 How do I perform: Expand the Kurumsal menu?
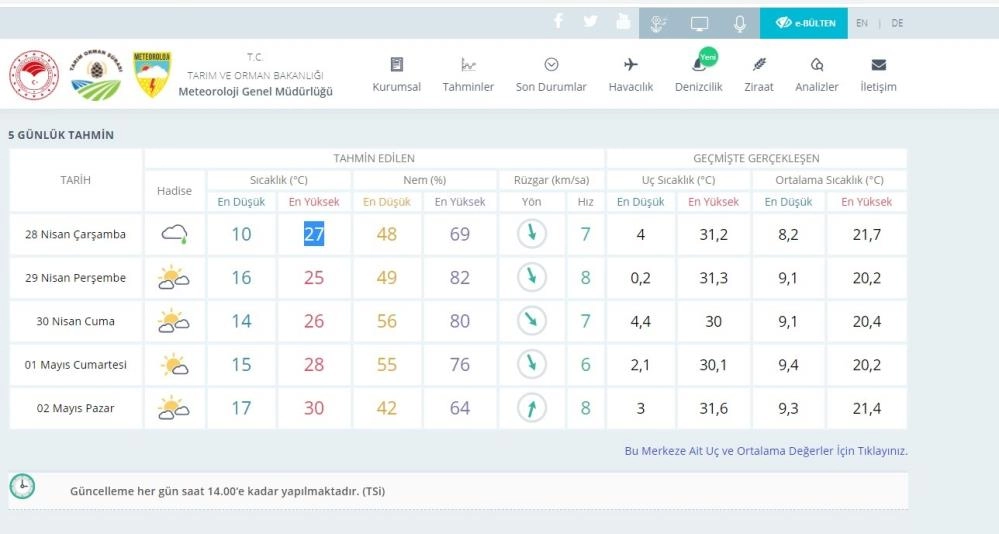point(396,74)
